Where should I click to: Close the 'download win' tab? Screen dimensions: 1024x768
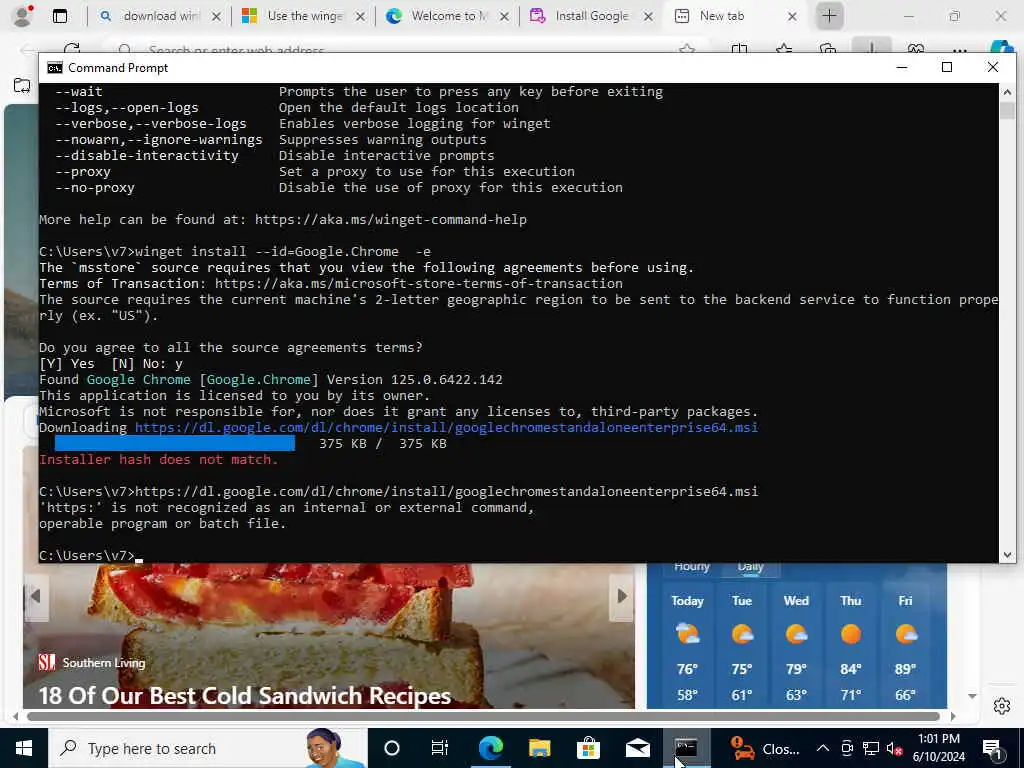click(x=216, y=16)
